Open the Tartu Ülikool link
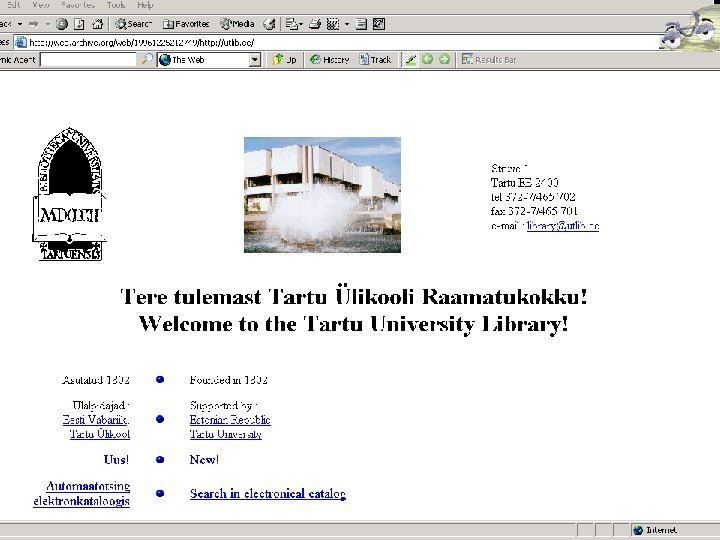This screenshot has width=720, height=540. pos(100,434)
